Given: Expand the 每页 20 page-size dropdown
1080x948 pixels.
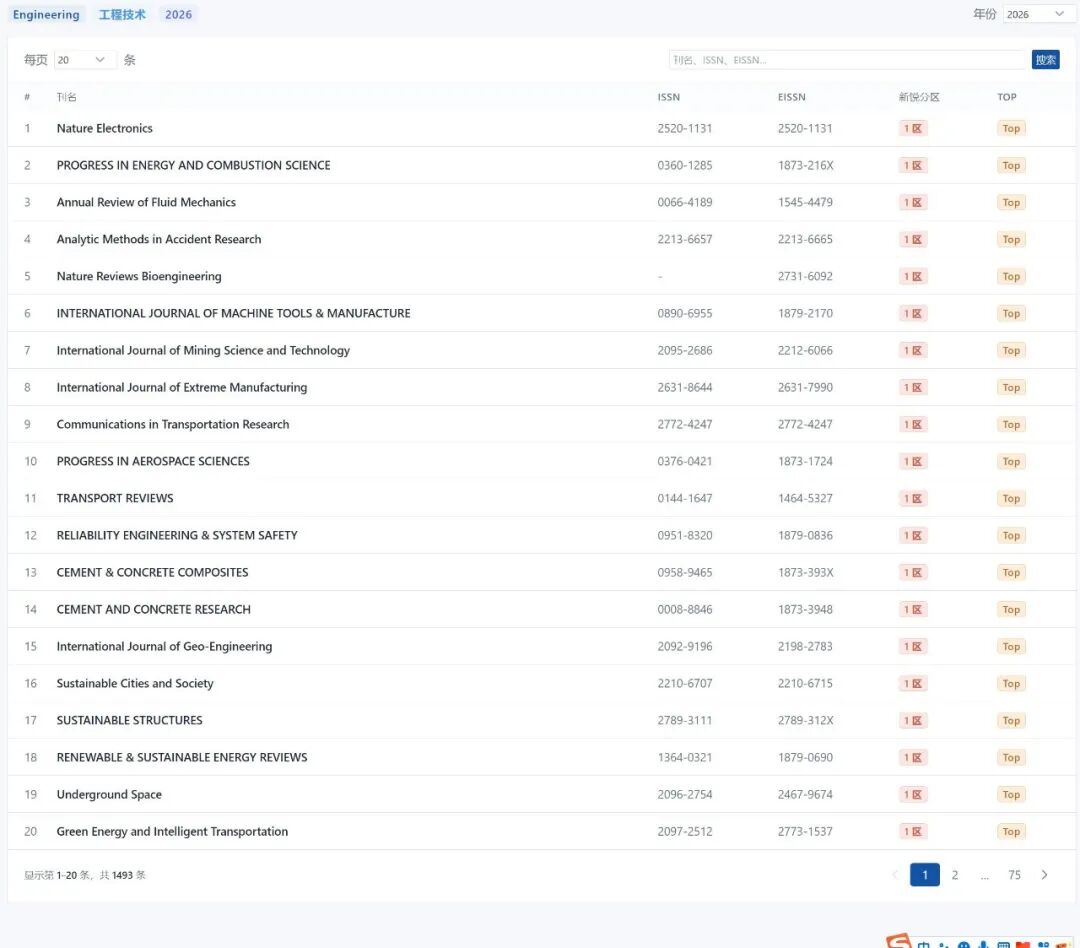Looking at the screenshot, I should [84, 60].
